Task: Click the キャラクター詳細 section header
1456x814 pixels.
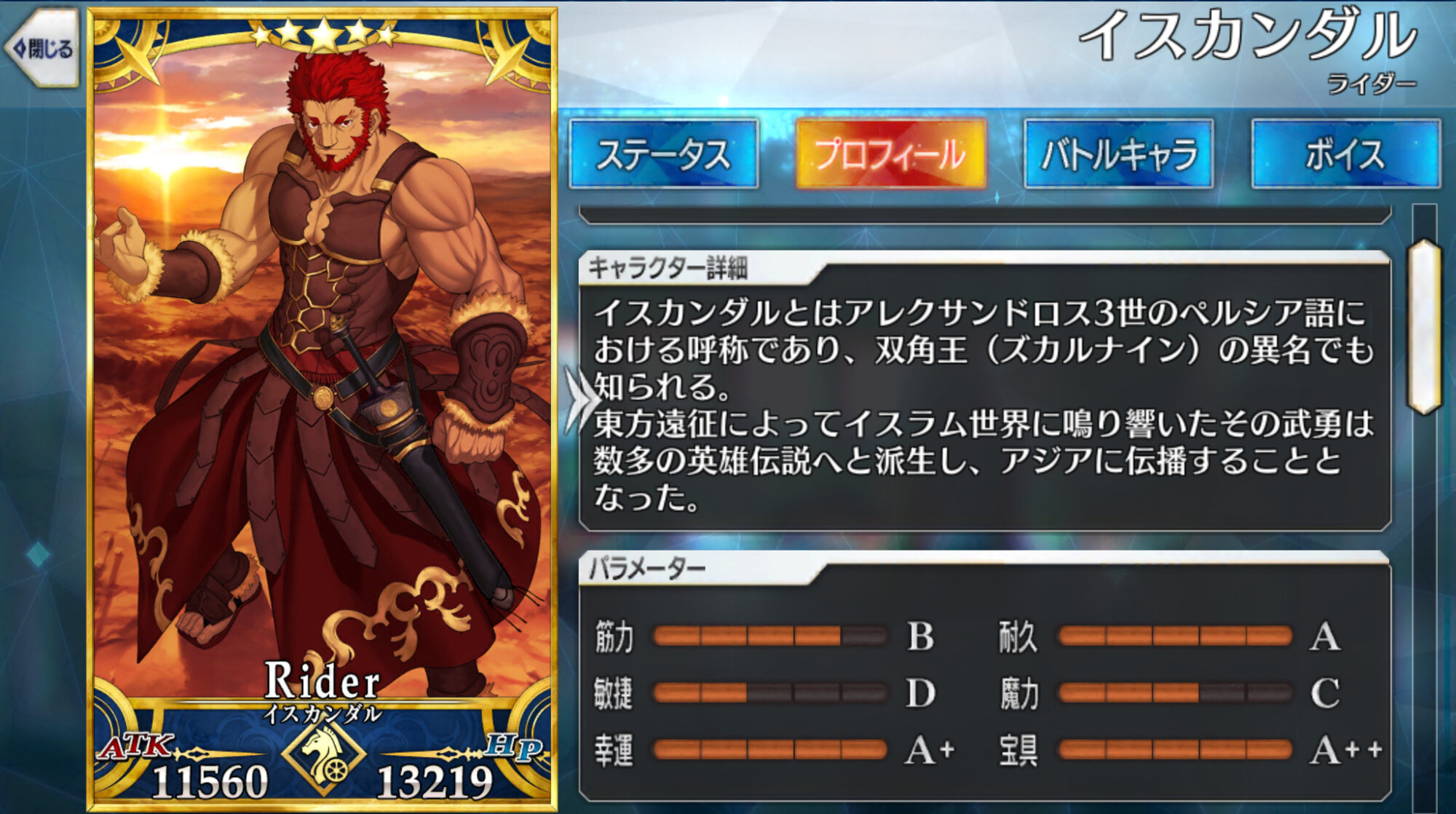Action: click(668, 268)
